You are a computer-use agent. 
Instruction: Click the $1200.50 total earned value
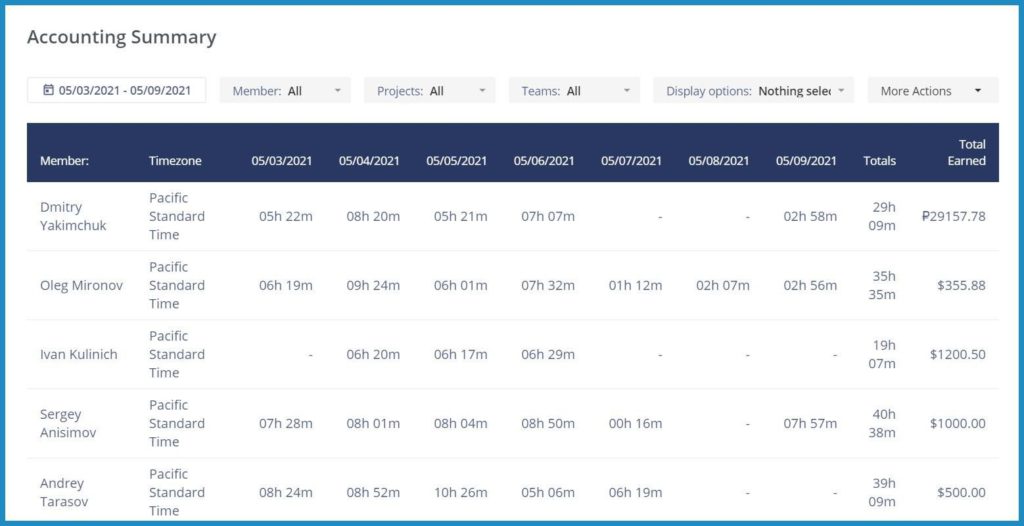pos(958,354)
